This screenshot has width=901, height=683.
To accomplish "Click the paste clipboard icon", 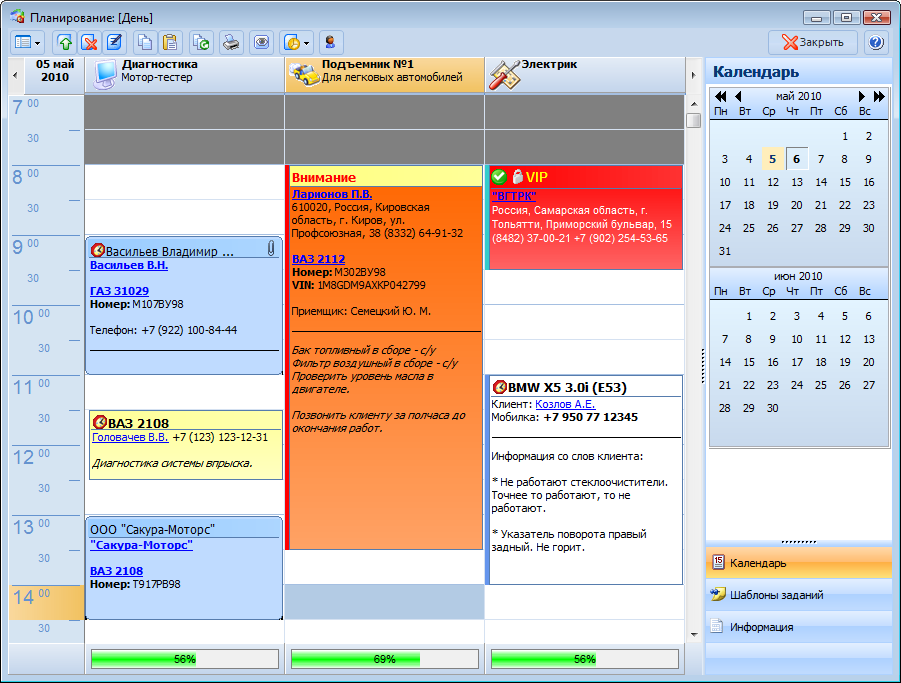I will click(170, 43).
